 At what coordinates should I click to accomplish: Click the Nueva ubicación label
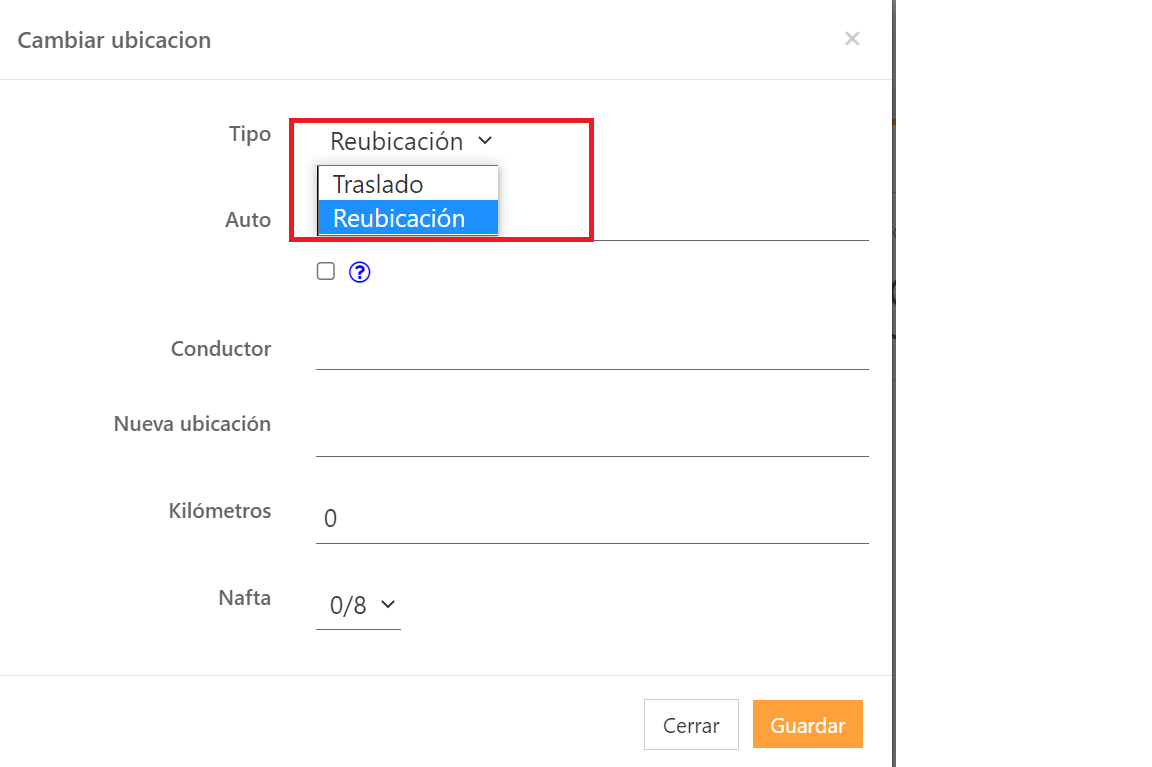(x=192, y=424)
